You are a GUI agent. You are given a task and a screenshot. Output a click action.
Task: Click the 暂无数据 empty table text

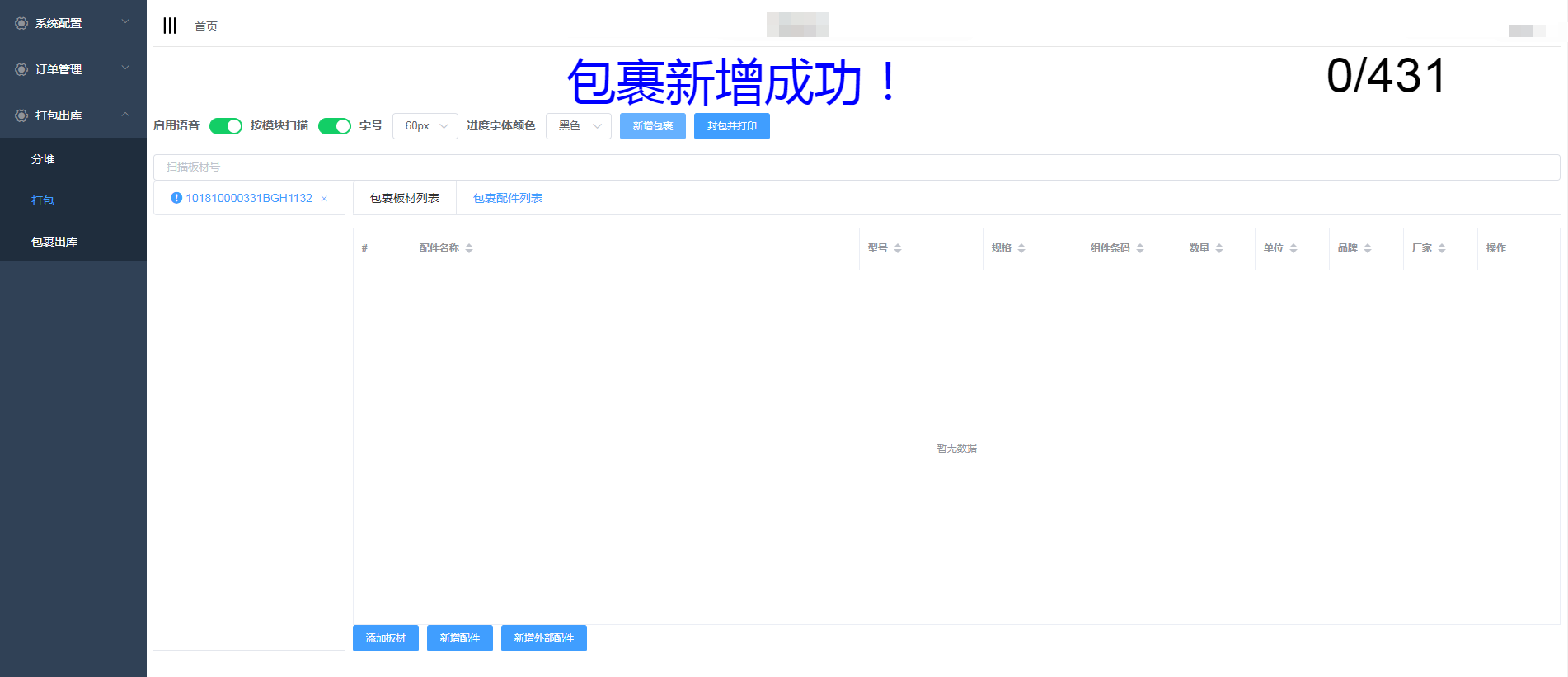(957, 449)
